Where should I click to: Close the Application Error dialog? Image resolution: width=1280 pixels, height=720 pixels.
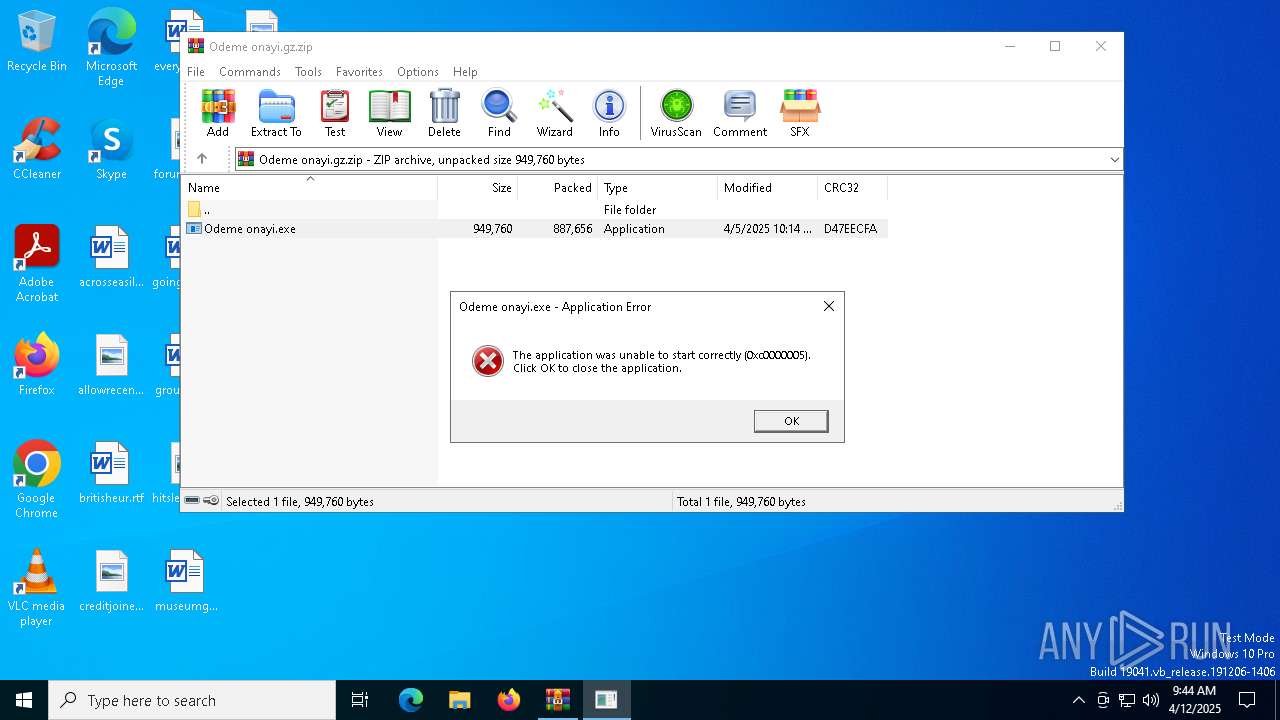click(828, 306)
